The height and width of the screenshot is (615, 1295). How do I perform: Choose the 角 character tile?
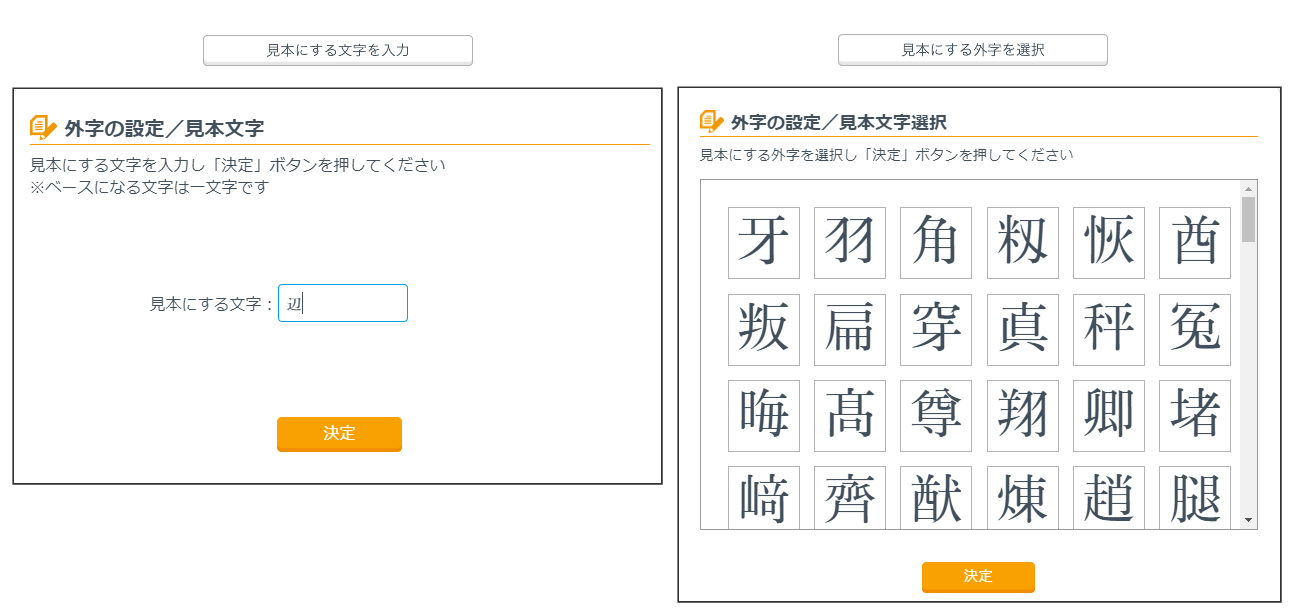936,243
